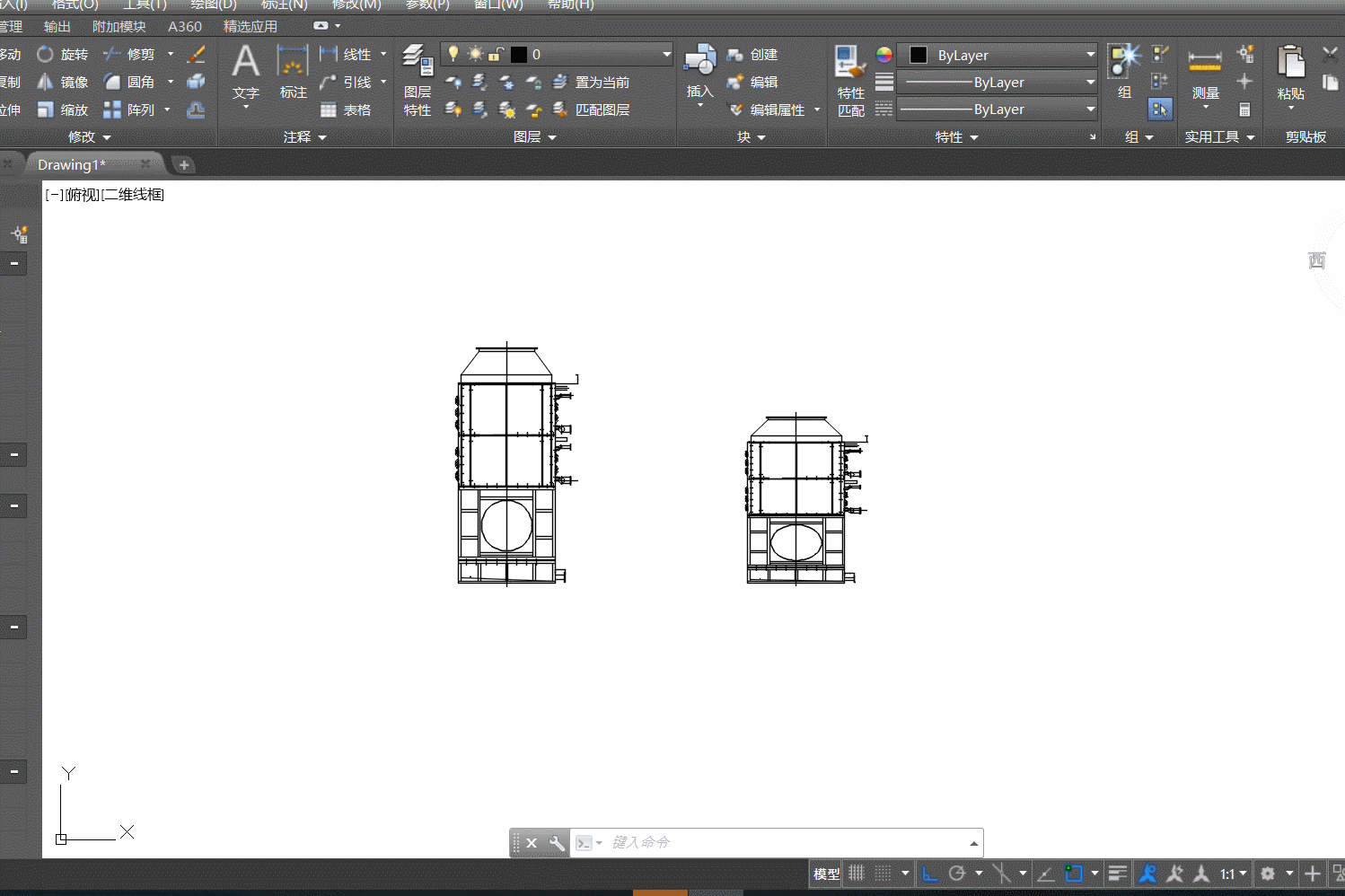
Task: Activate the Mirror (镜像) tool
Action: pos(62,83)
